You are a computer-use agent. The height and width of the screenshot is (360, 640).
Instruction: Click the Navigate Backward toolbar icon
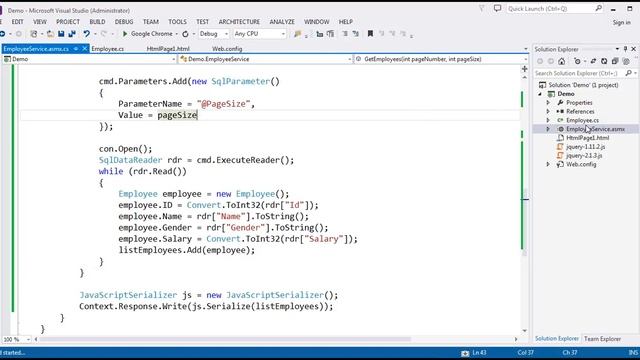click(x=2, y=34)
